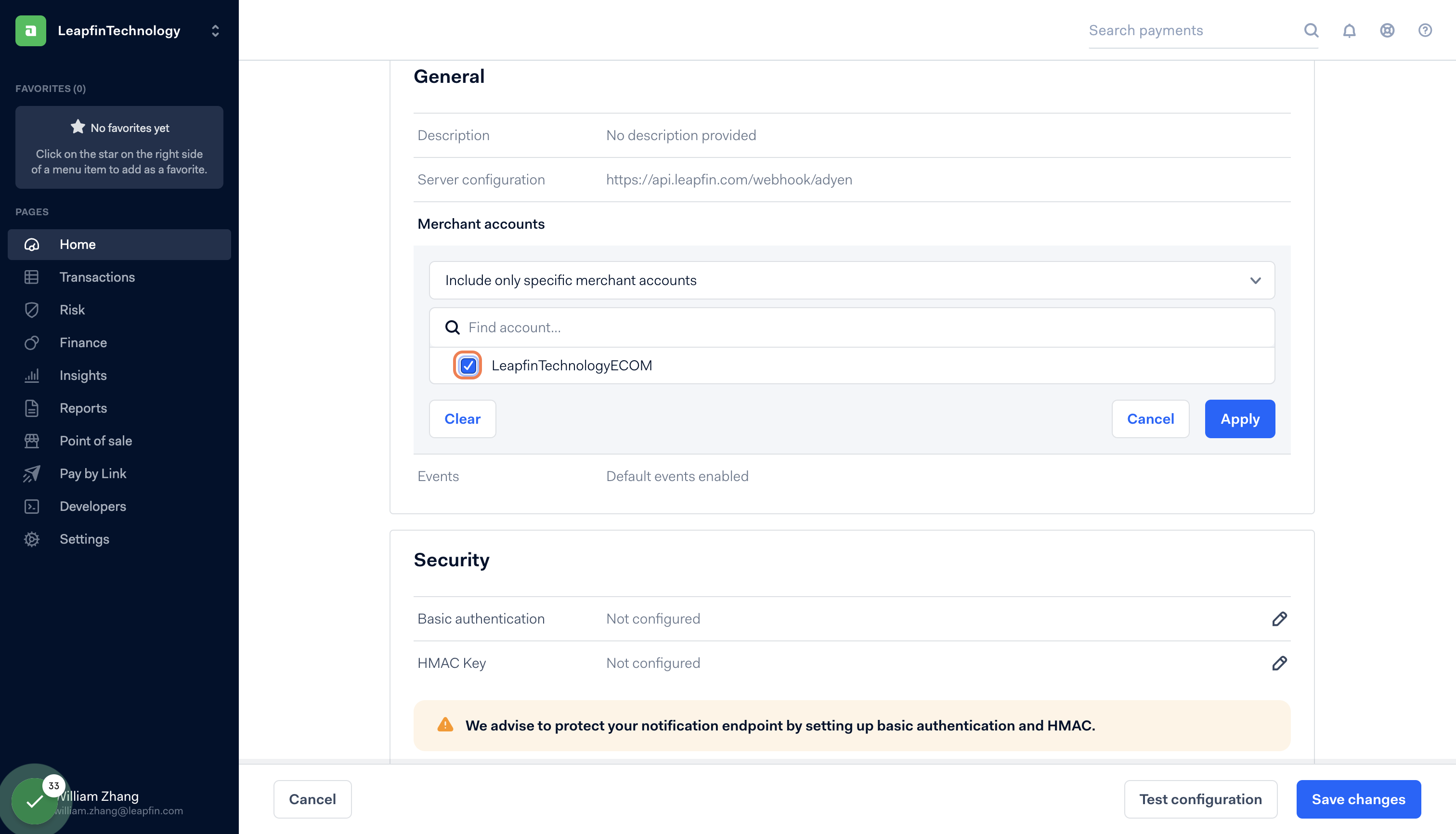The height and width of the screenshot is (834, 1456).
Task: Go to Developers in sidebar
Action: 92,507
